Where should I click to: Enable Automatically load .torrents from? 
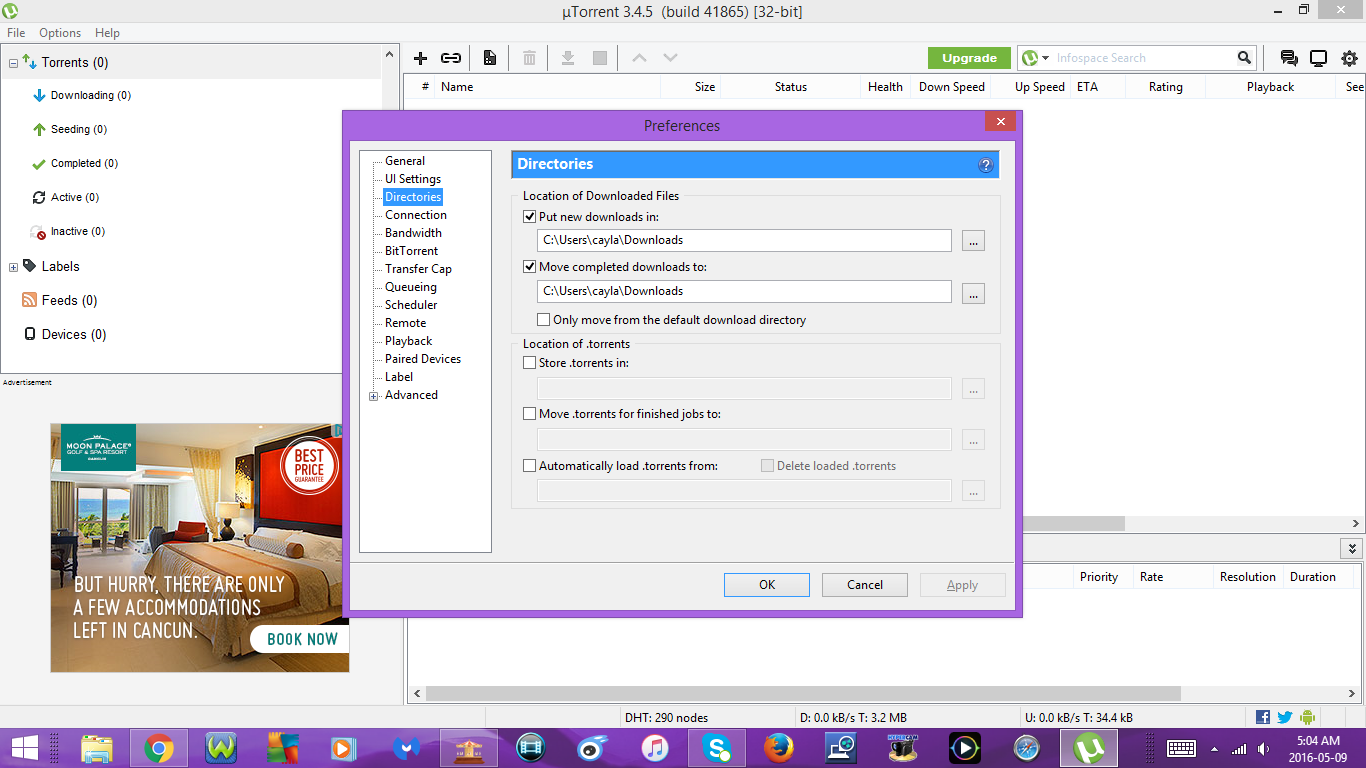530,466
